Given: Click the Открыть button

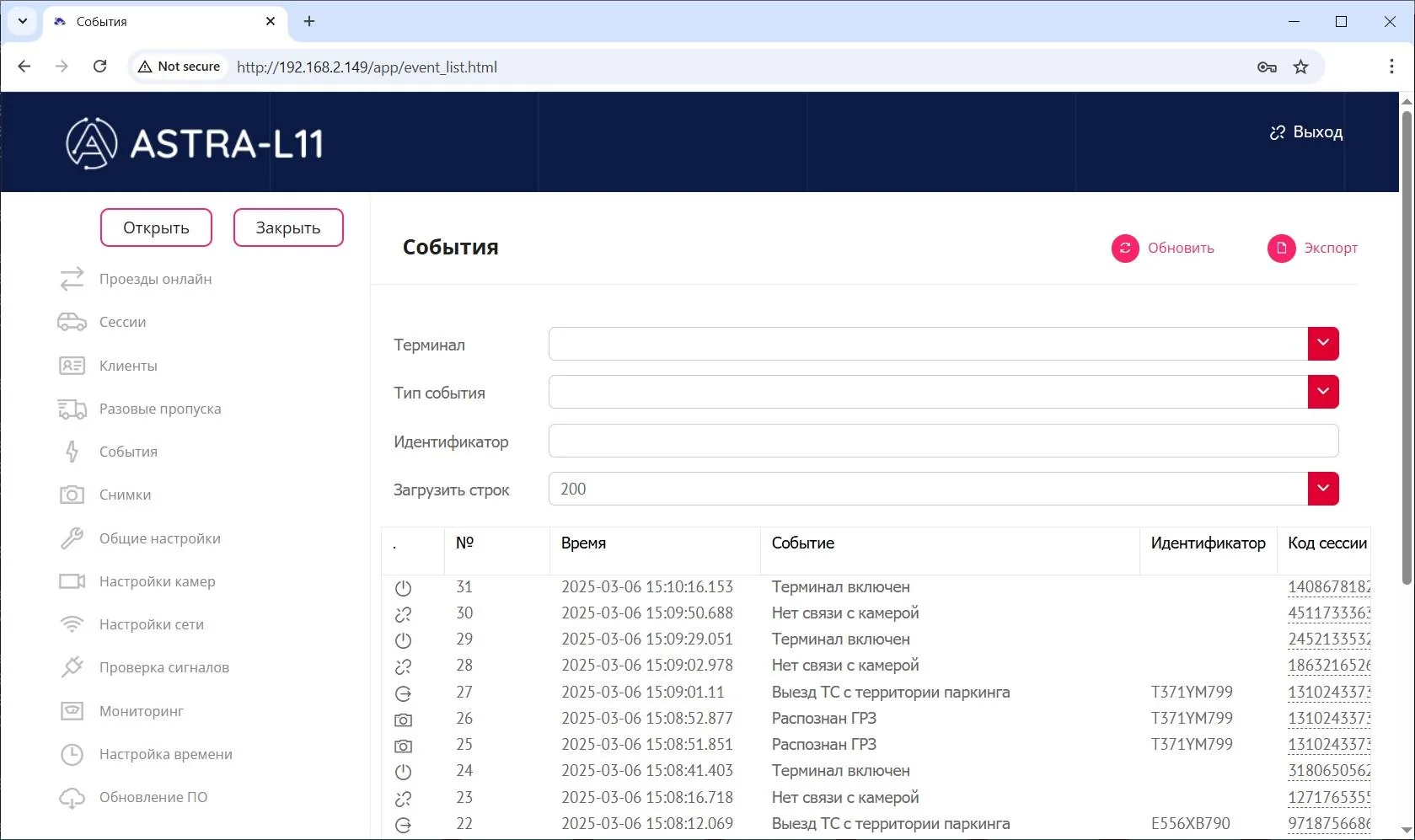Looking at the screenshot, I should (156, 227).
